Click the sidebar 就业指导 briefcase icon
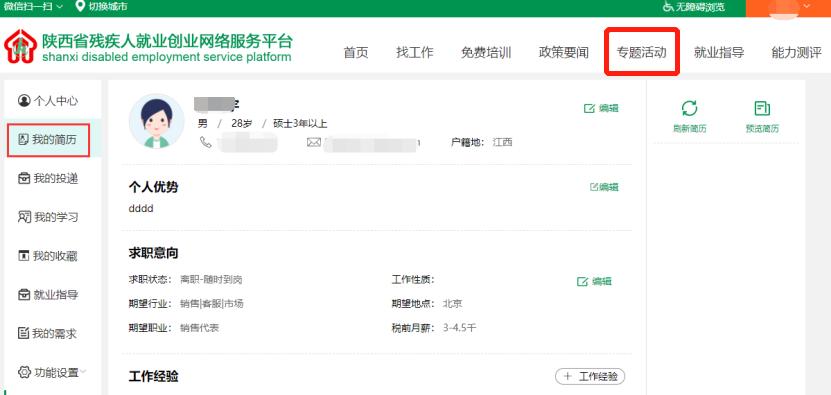This screenshot has height=395, width=831. [24, 294]
